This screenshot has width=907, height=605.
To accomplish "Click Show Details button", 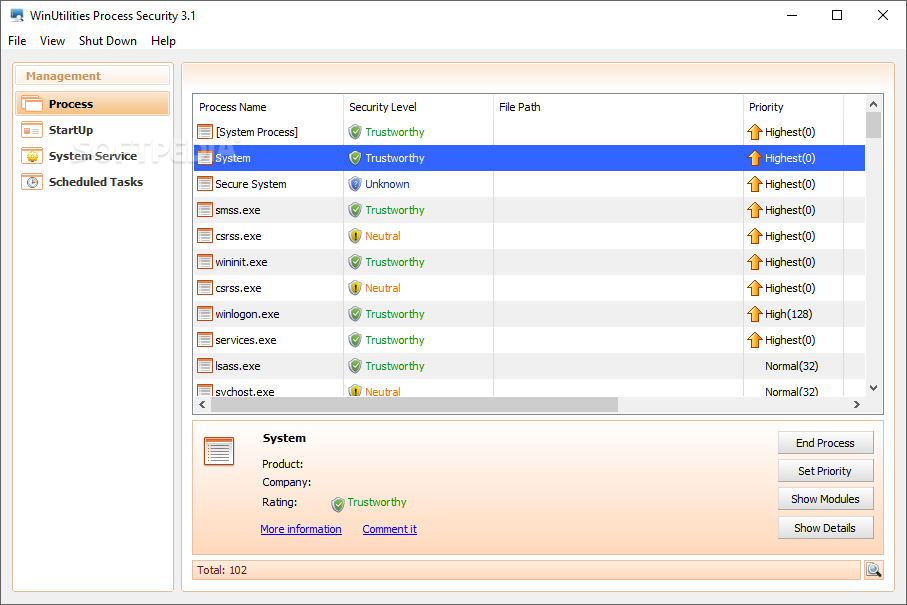I will pyautogui.click(x=825, y=528).
